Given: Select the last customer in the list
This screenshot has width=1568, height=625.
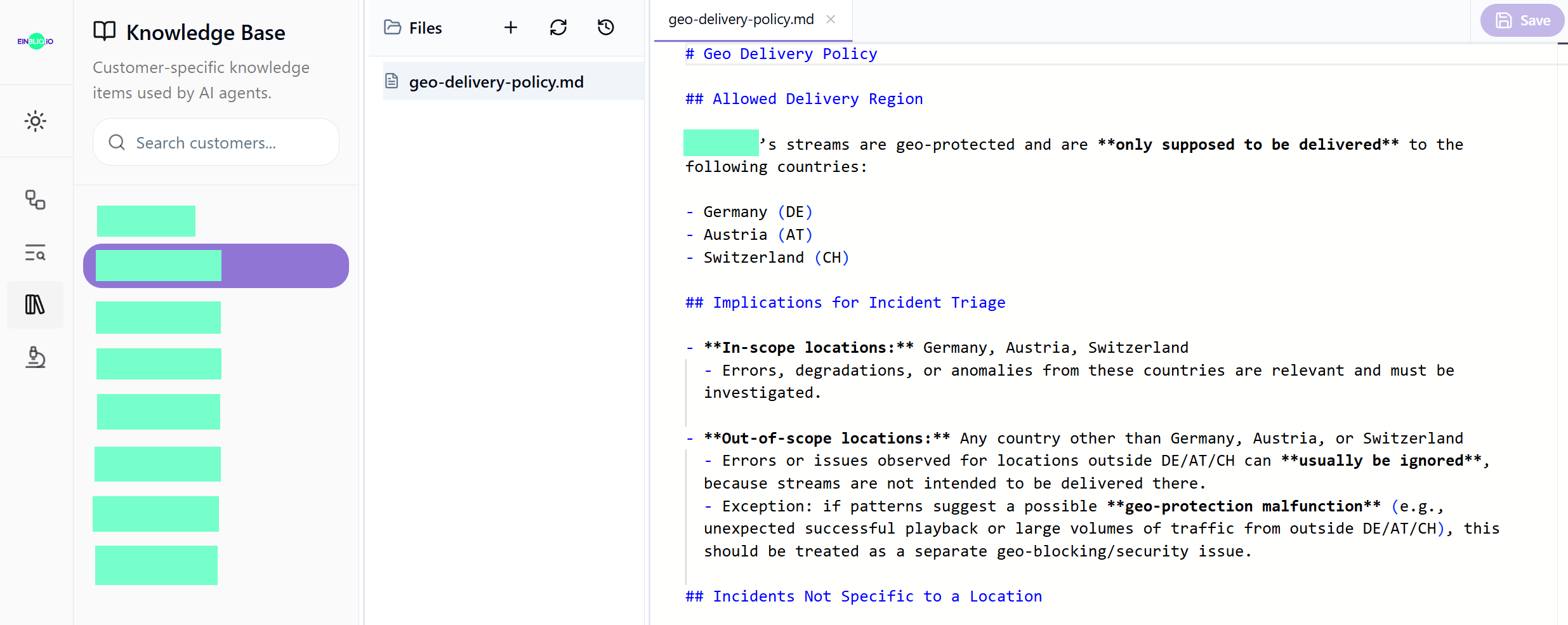Looking at the screenshot, I should tap(157, 565).
